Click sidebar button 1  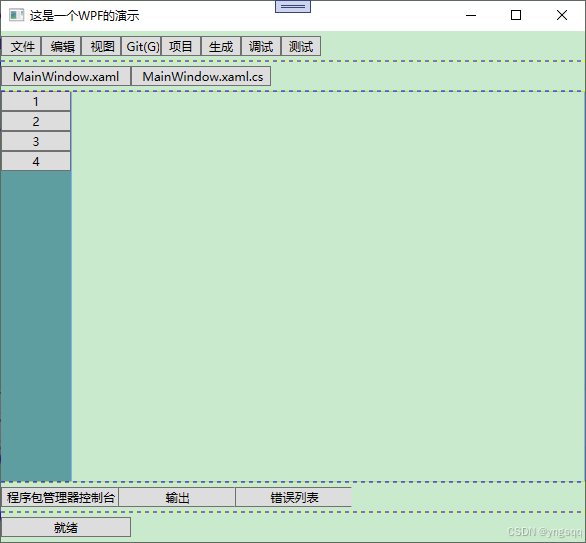pyautogui.click(x=36, y=101)
